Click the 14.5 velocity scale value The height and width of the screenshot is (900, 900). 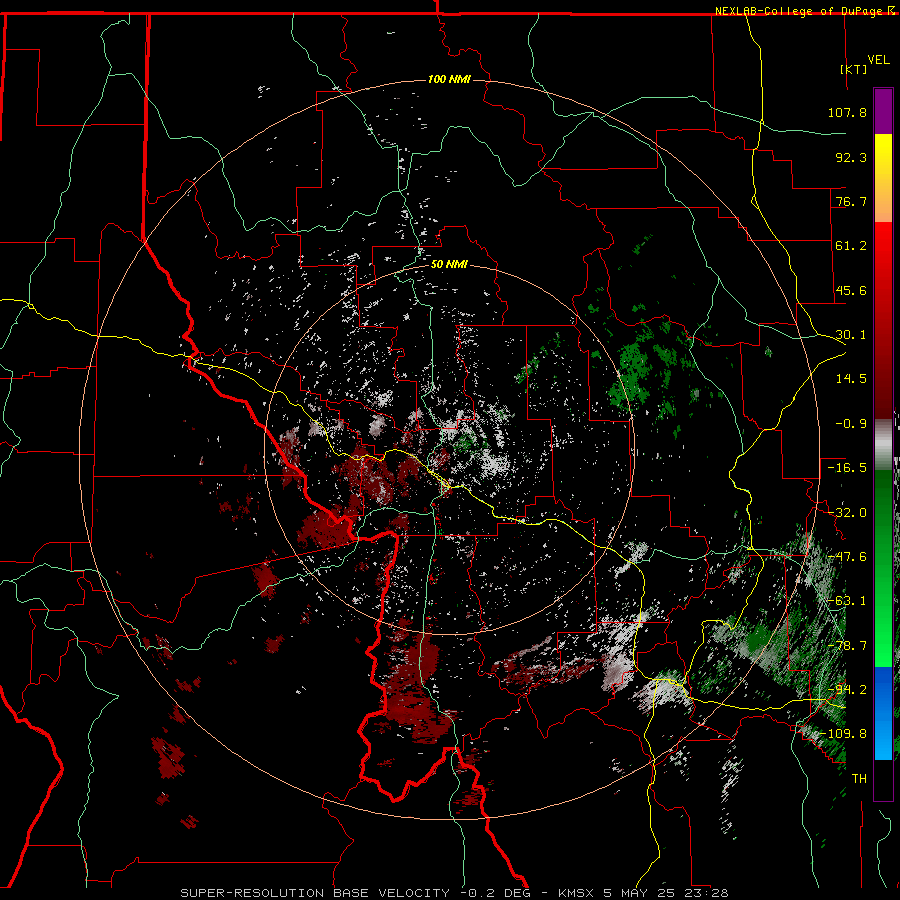[x=851, y=379]
